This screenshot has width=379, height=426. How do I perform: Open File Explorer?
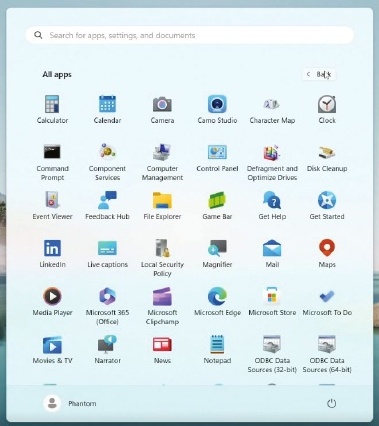tap(162, 205)
